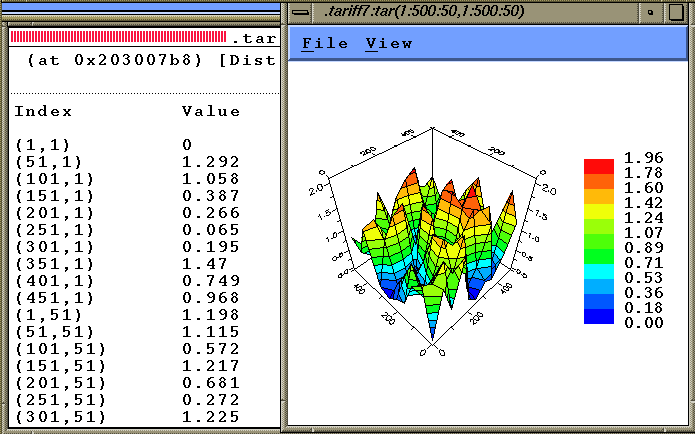The image size is (695, 434).
Task: Open window menu button on tariff7 titlebar
Action: pyautogui.click(x=298, y=11)
